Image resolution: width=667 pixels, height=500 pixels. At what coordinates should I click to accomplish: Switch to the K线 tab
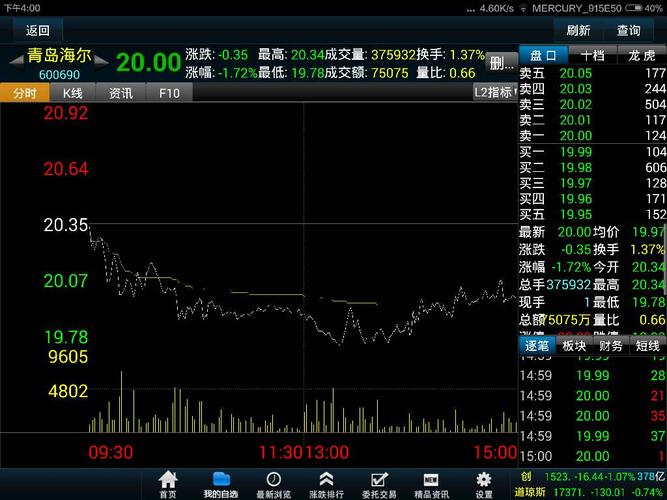pyautogui.click(x=73, y=93)
